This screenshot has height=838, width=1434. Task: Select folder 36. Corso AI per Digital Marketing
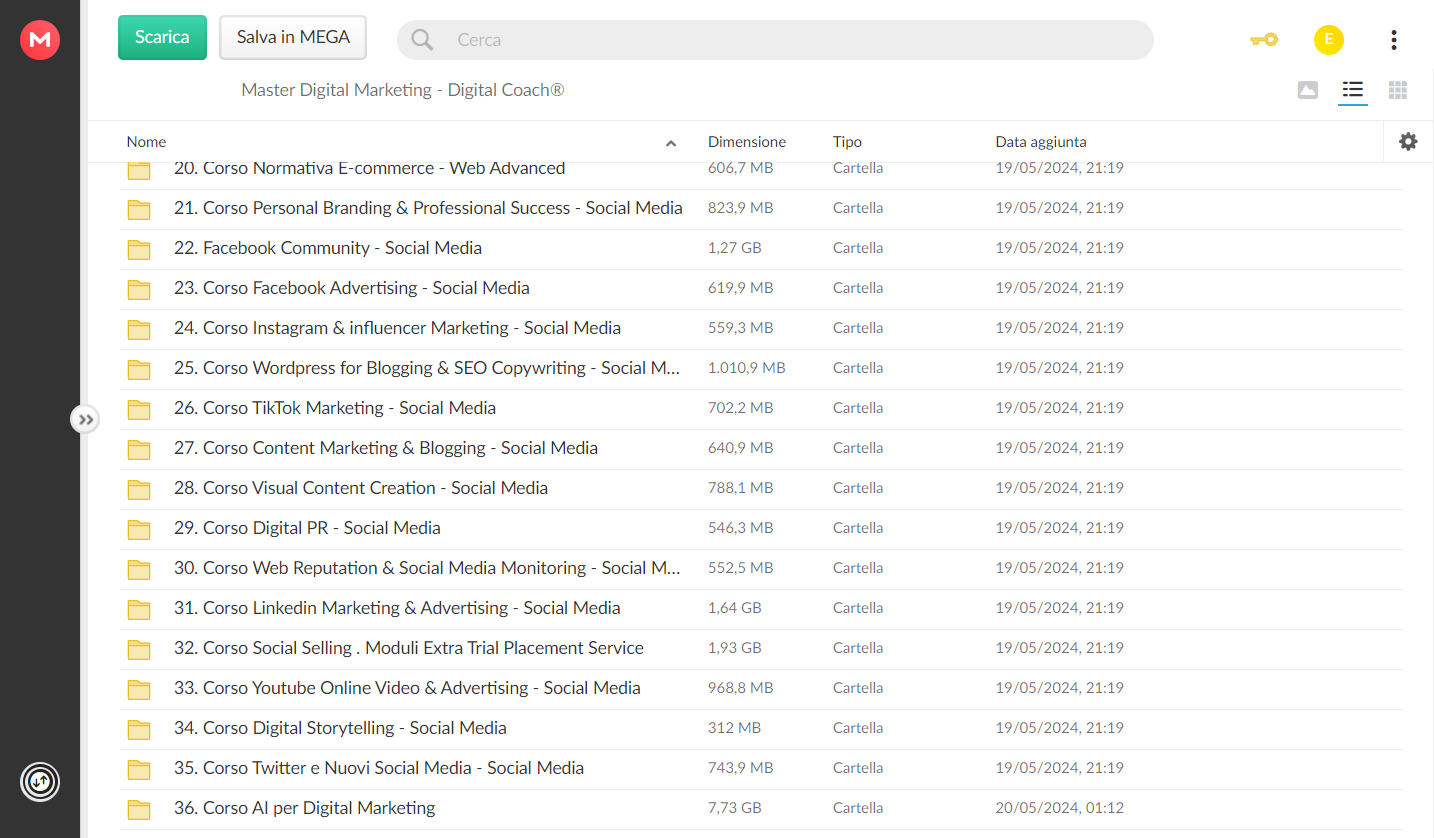pyautogui.click(x=761, y=808)
